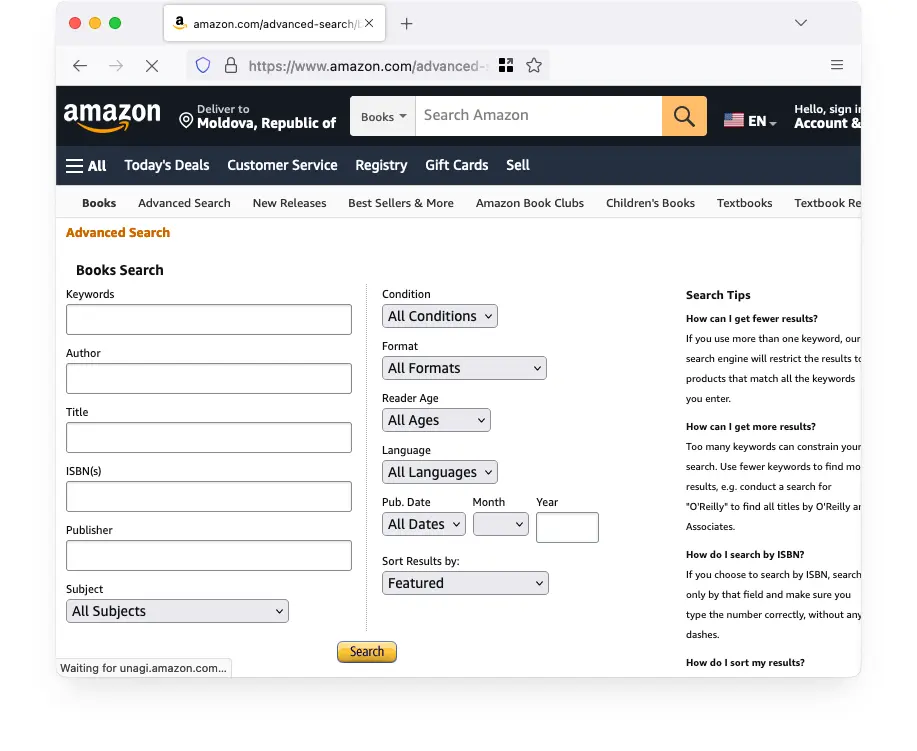Image resolution: width=917 pixels, height=751 pixels.
Task: Click the Amazon logo
Action: [x=112, y=116]
